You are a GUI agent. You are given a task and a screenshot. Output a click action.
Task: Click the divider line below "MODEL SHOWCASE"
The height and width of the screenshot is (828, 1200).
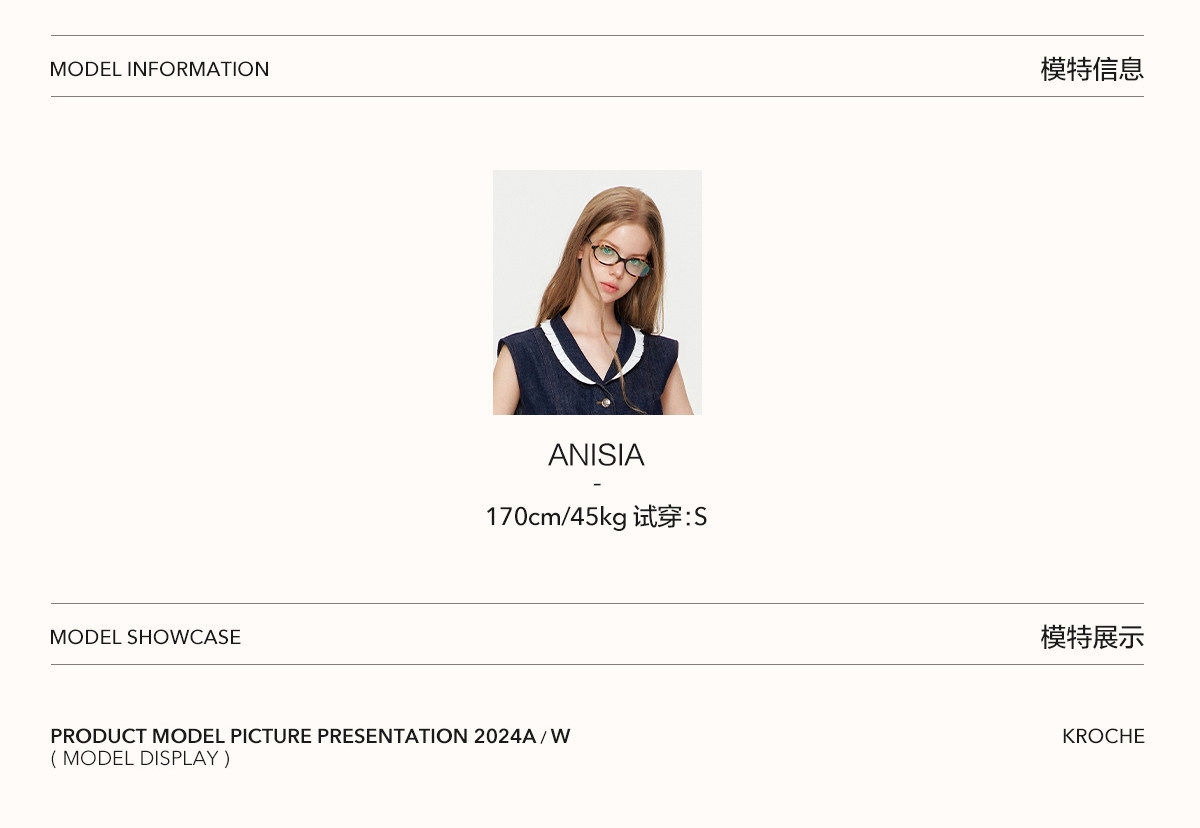pos(597,664)
